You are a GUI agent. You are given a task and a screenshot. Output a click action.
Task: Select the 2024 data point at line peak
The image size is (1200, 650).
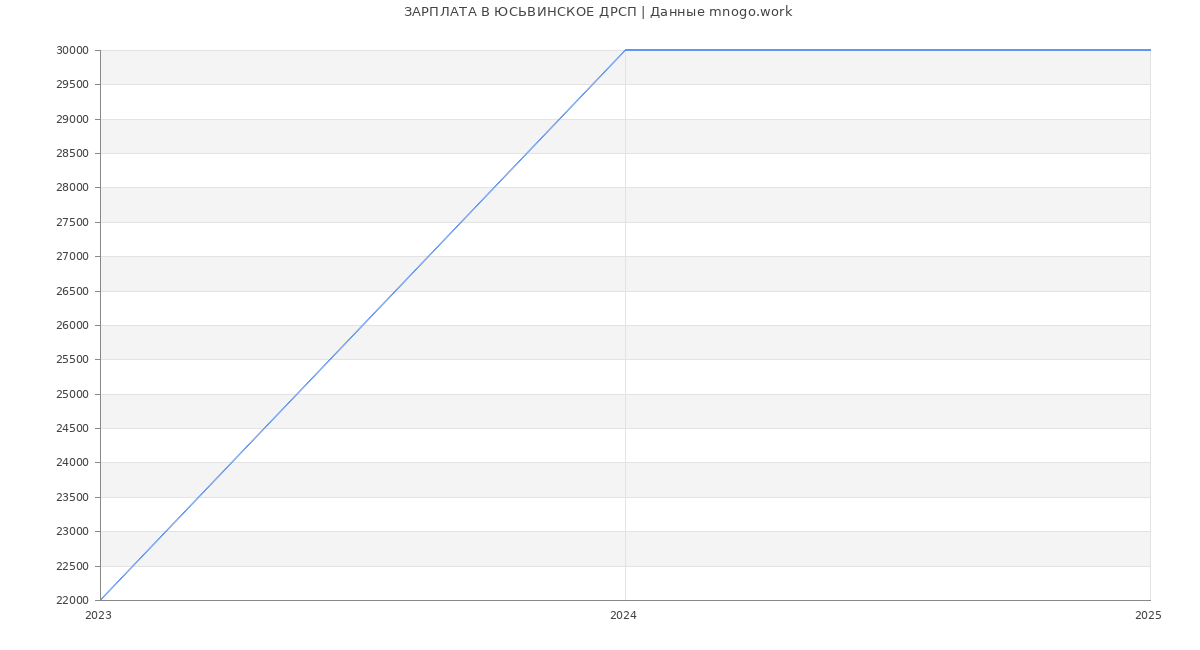(x=625, y=50)
